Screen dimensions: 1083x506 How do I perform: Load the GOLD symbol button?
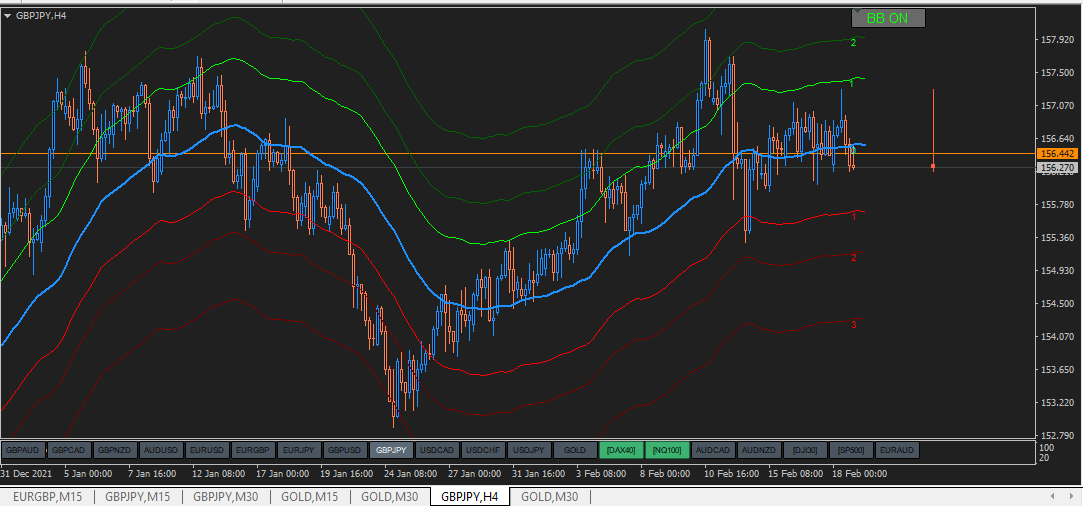[x=575, y=451]
